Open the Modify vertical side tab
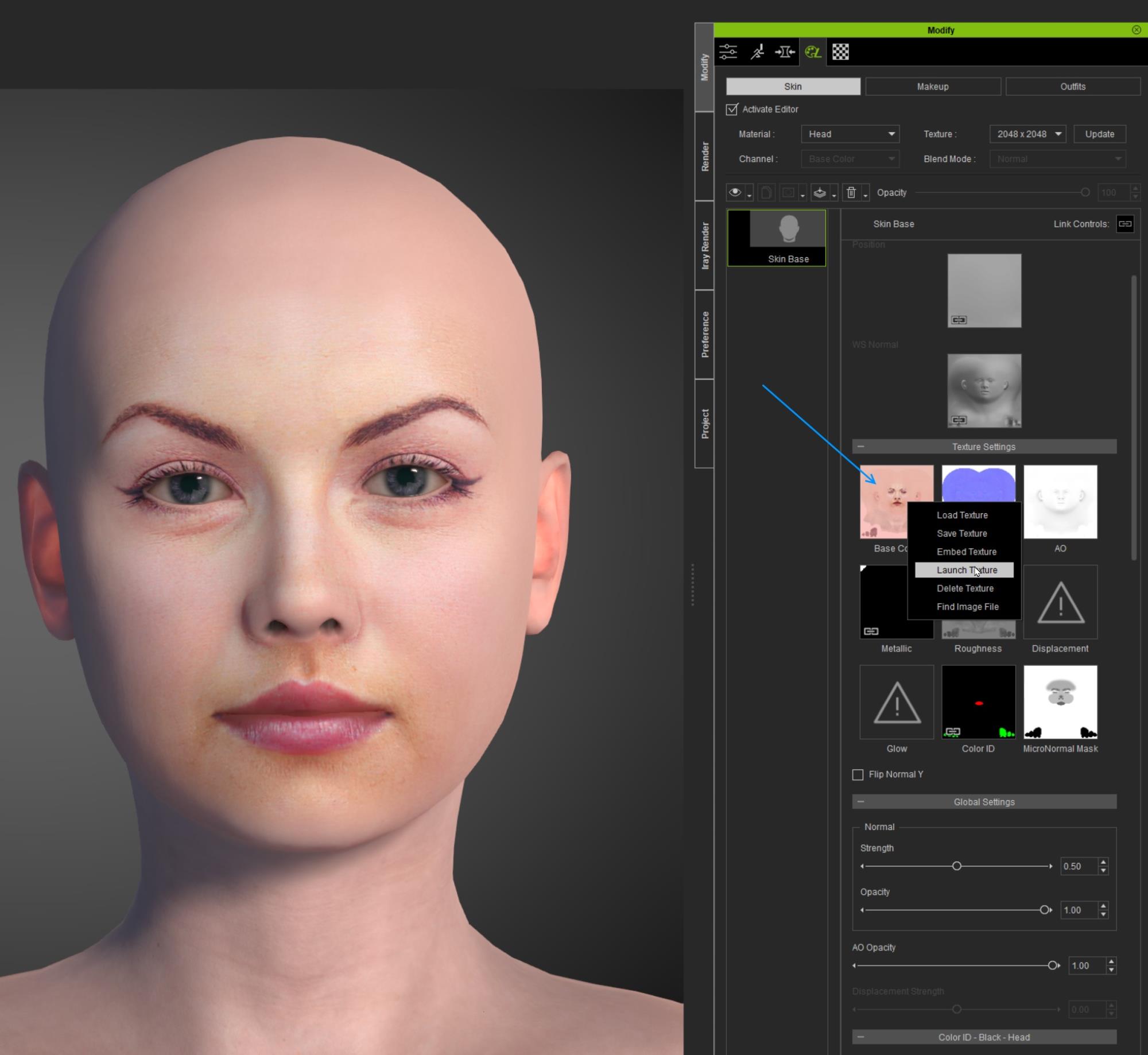 (704, 67)
